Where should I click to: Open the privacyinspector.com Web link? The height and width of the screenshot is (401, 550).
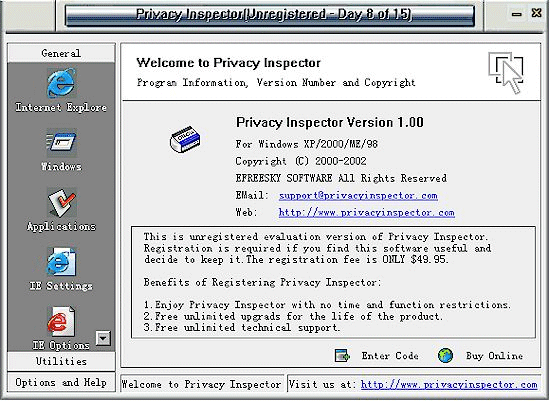pos(367,213)
